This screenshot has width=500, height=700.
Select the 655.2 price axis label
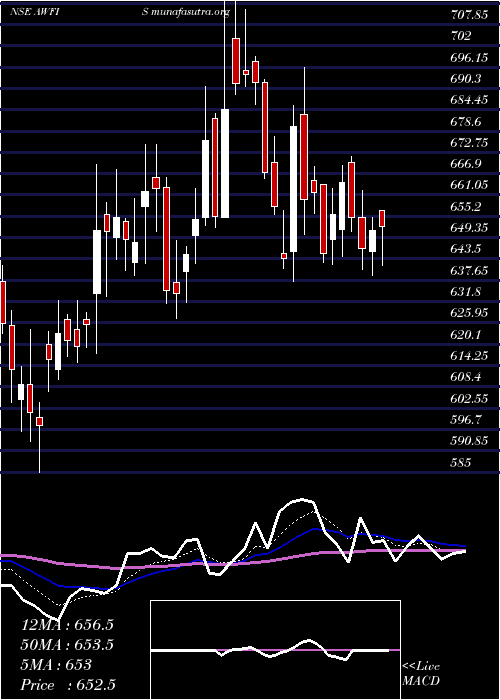[466, 207]
